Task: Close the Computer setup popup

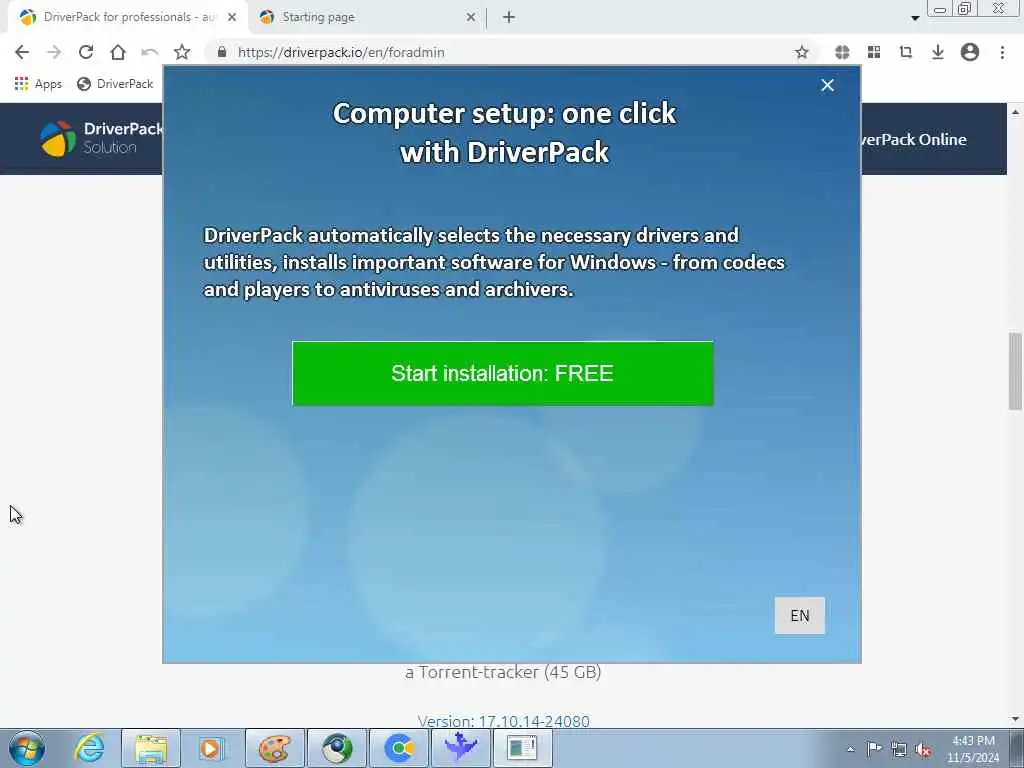Action: 827,86
